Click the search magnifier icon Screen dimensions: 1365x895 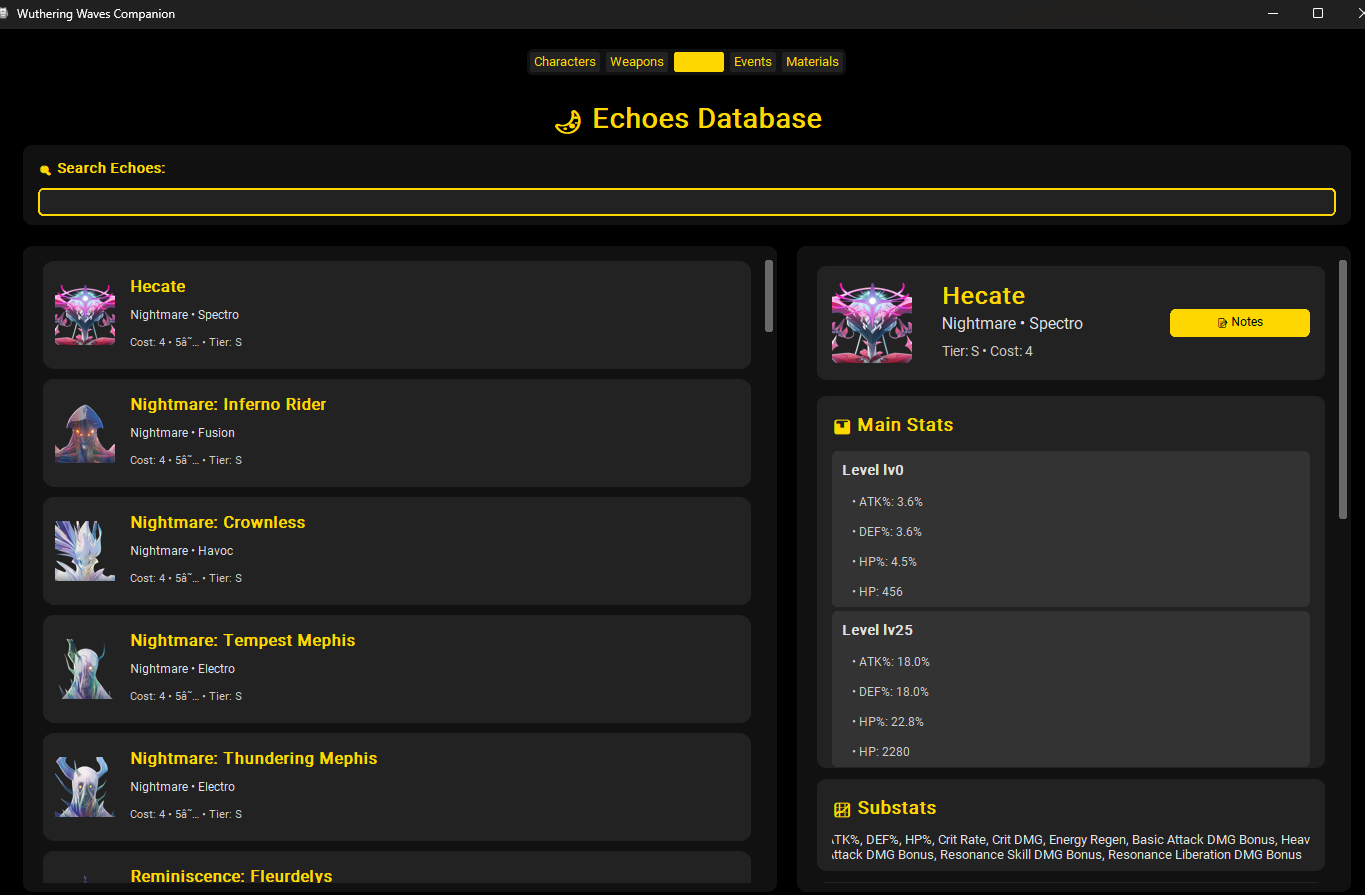[x=45, y=170]
